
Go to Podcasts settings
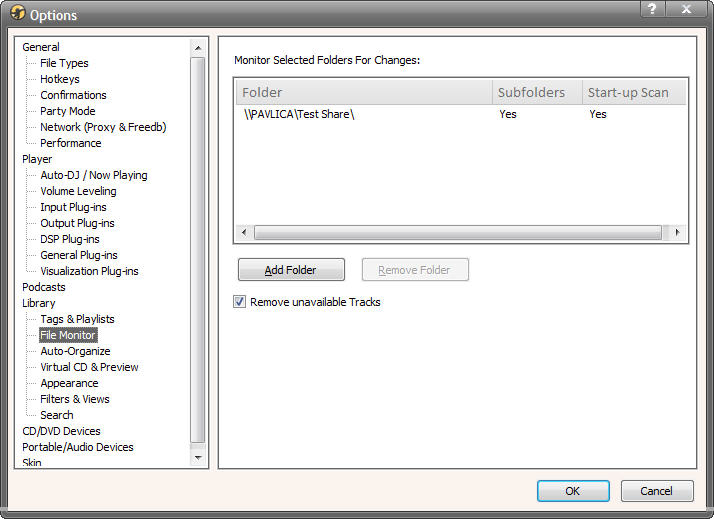coord(44,287)
